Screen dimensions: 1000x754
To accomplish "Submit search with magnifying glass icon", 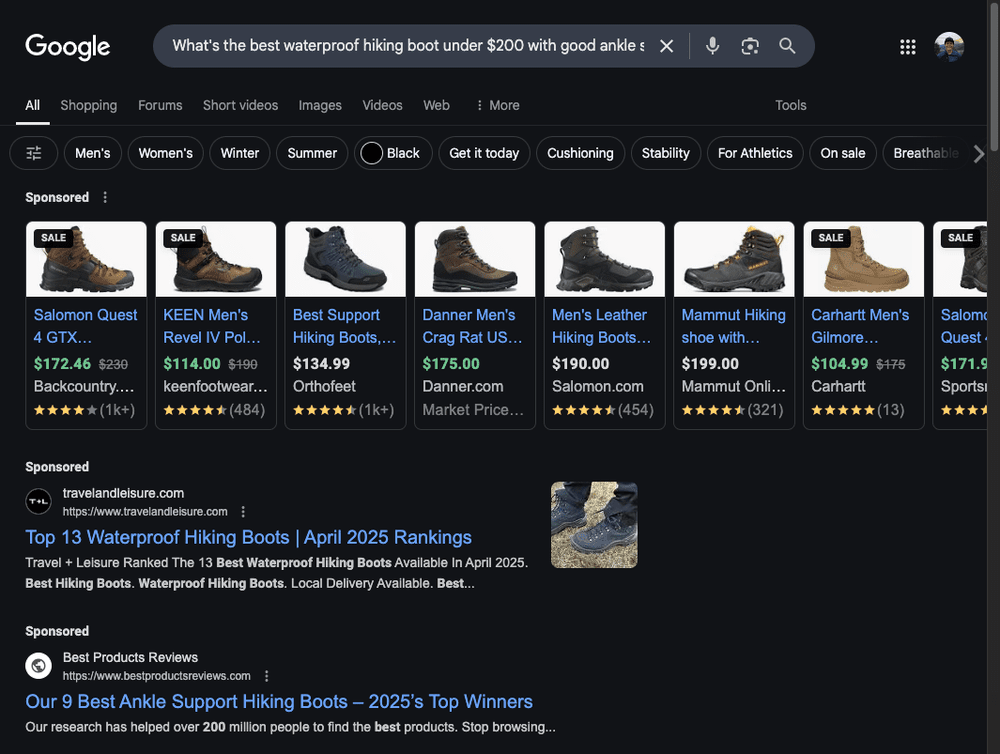I will click(x=787, y=46).
